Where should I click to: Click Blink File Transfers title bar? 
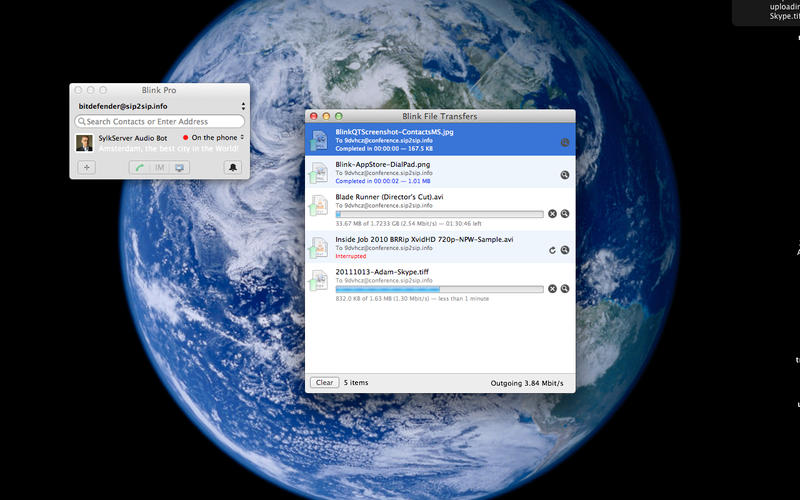[440, 116]
